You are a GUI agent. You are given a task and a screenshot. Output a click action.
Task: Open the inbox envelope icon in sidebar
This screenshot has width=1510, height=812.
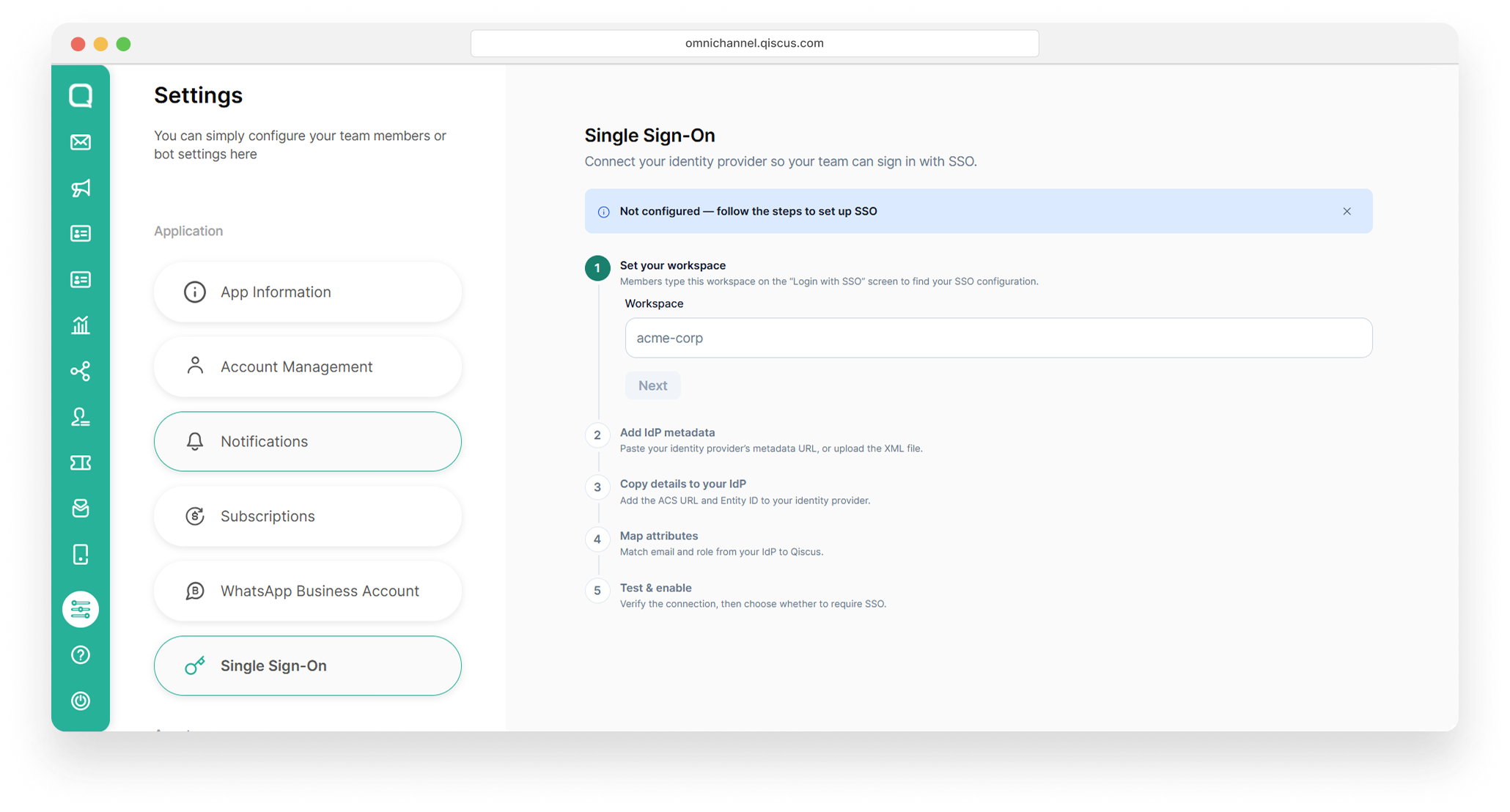point(81,142)
